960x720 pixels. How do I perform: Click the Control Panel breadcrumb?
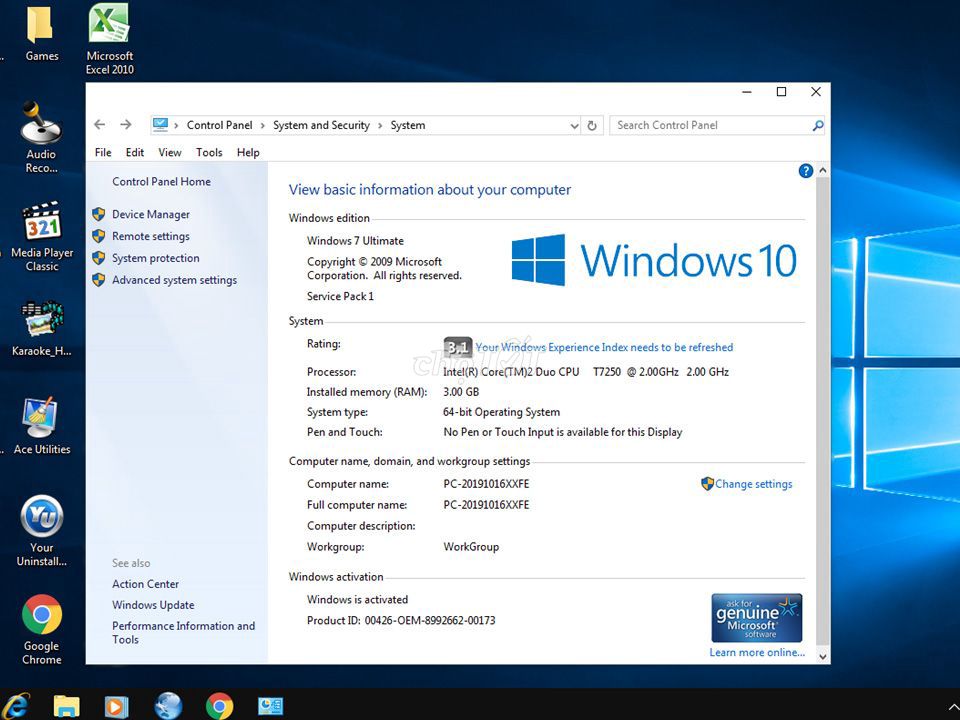click(x=219, y=126)
